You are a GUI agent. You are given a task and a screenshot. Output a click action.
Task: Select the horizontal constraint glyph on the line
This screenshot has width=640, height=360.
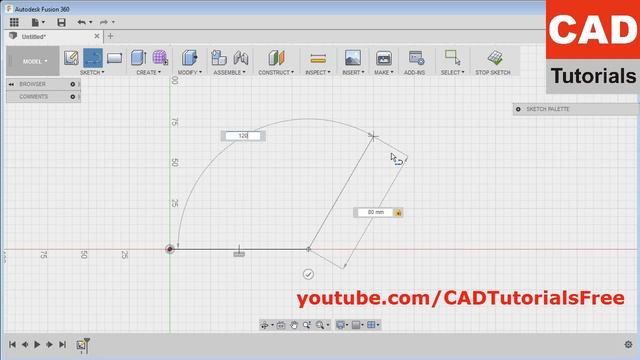coord(239,254)
